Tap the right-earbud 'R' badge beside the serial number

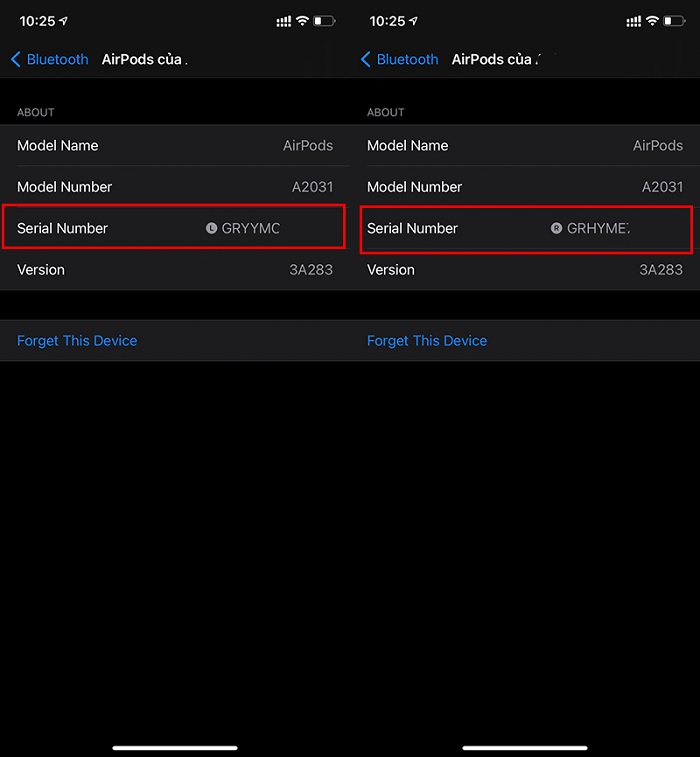[556, 228]
